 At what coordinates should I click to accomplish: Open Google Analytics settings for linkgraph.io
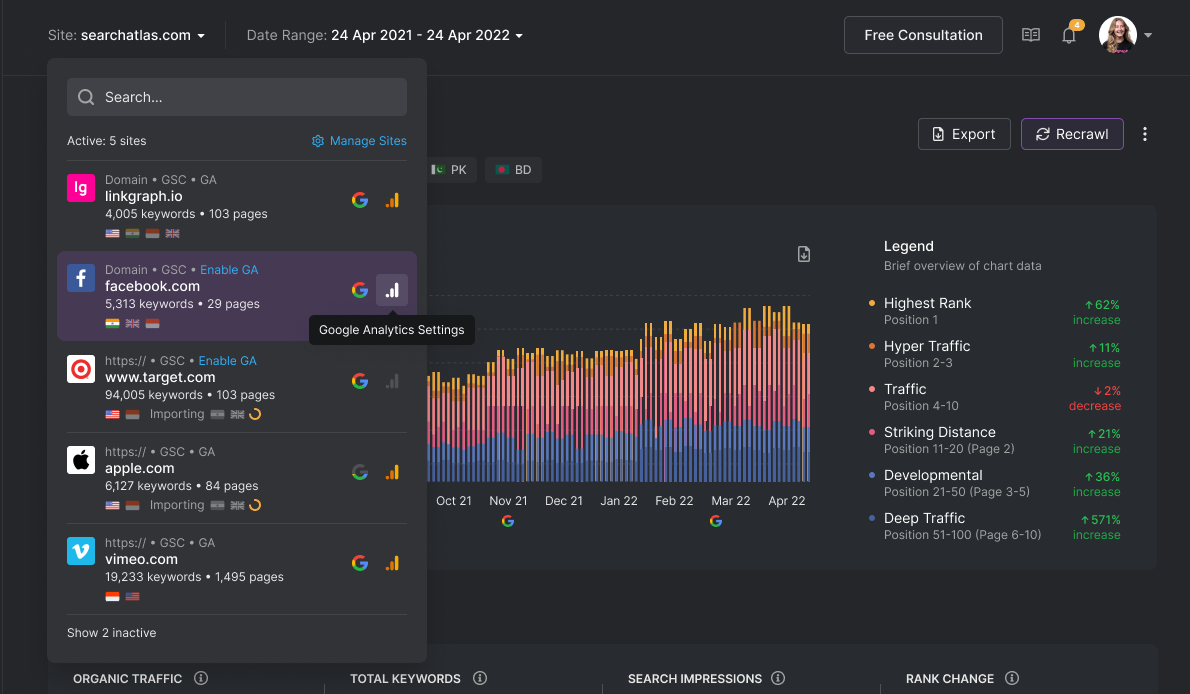(x=392, y=200)
